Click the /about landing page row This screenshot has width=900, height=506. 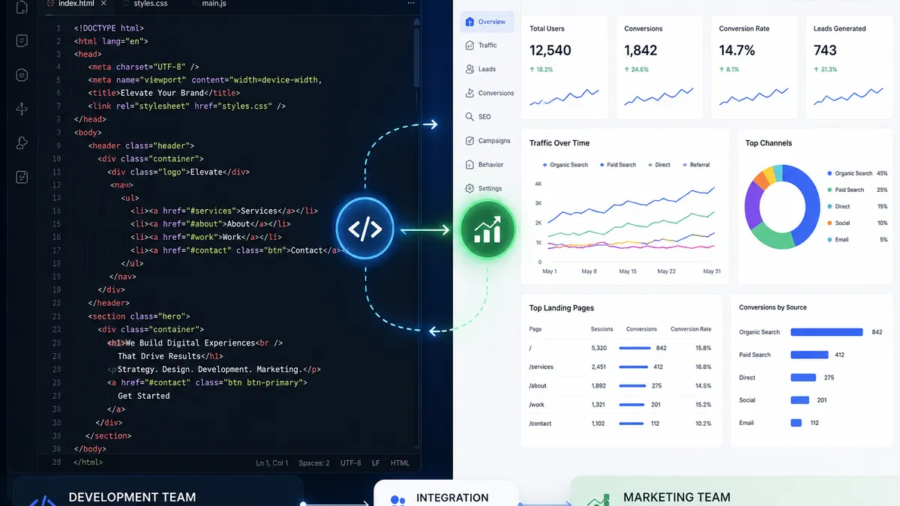(x=620, y=386)
